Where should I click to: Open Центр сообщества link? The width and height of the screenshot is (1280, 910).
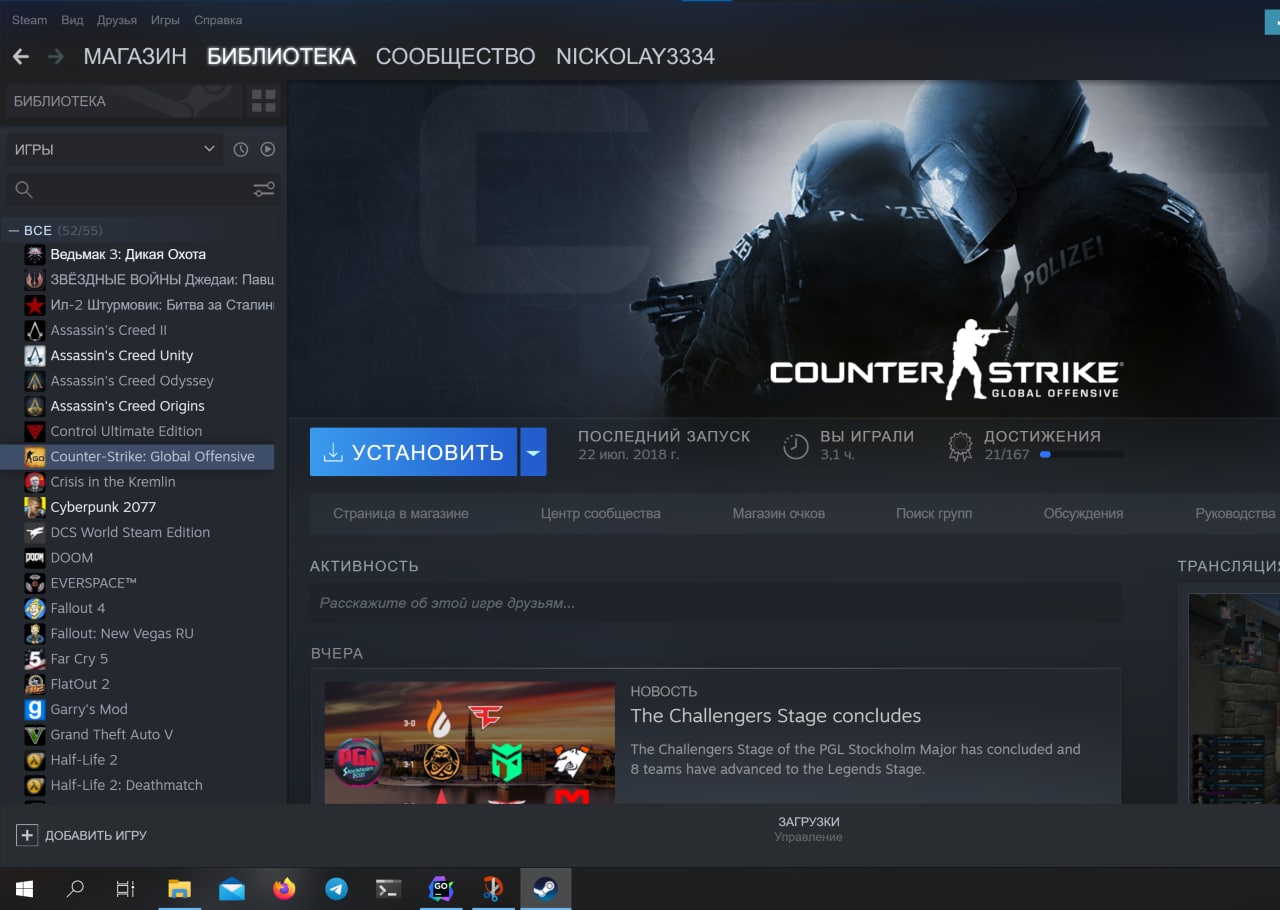tap(601, 513)
